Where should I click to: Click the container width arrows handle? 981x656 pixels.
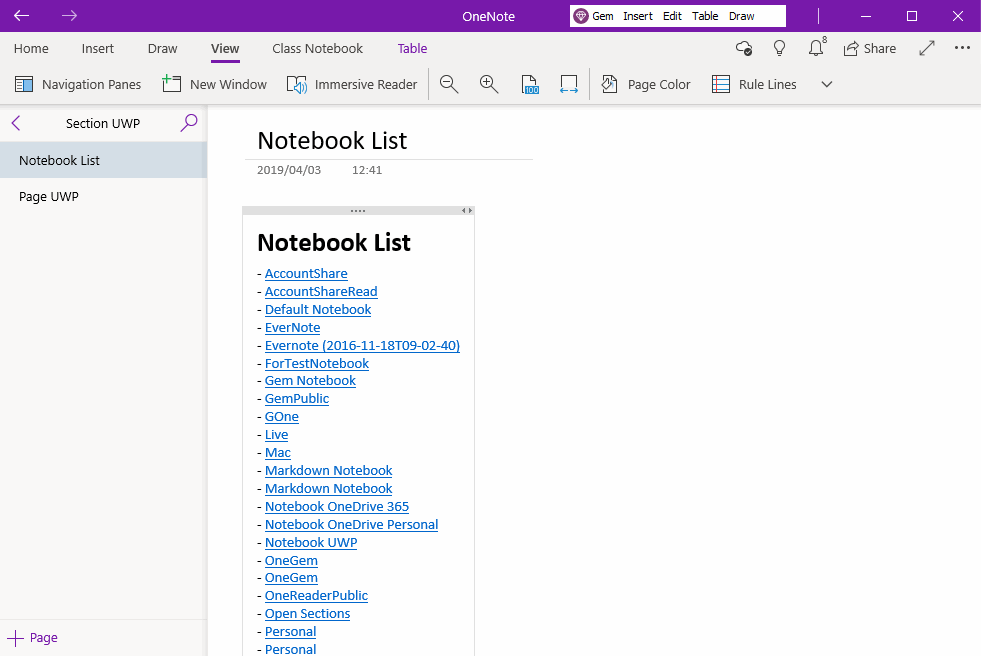pyautogui.click(x=467, y=211)
